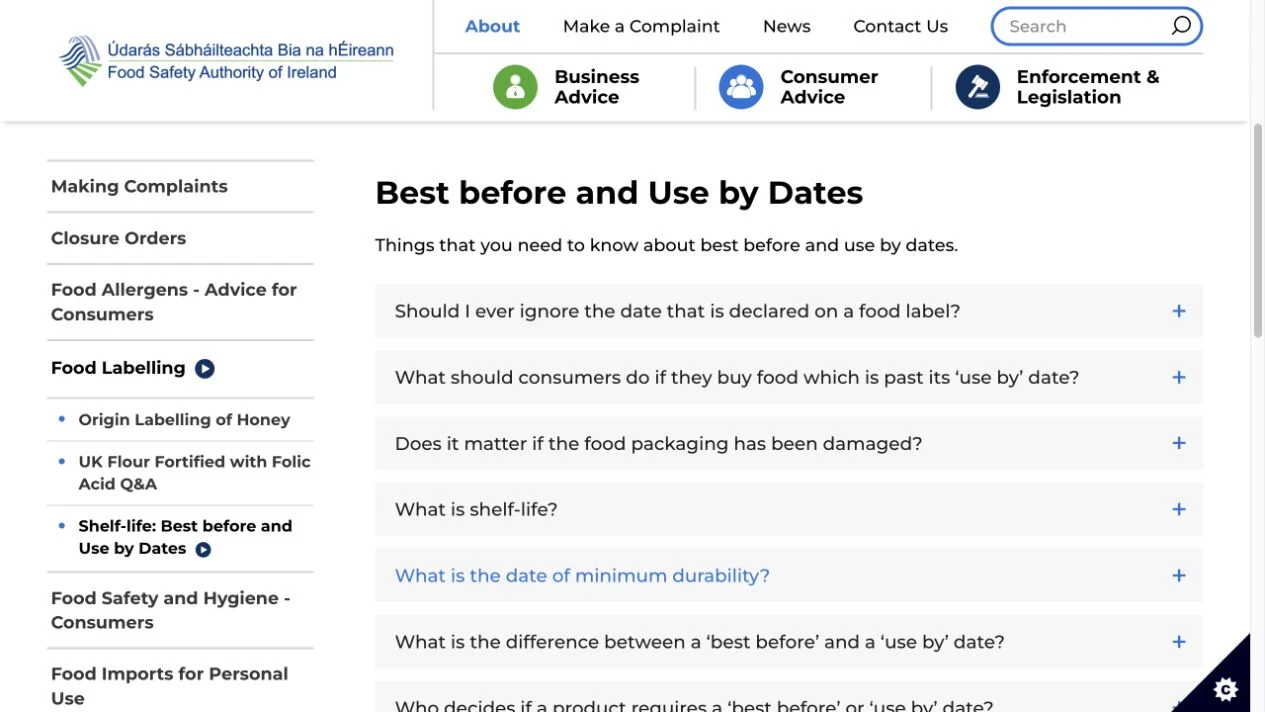This screenshot has width=1265, height=712.
Task: Go to the News section
Action: 786,26
